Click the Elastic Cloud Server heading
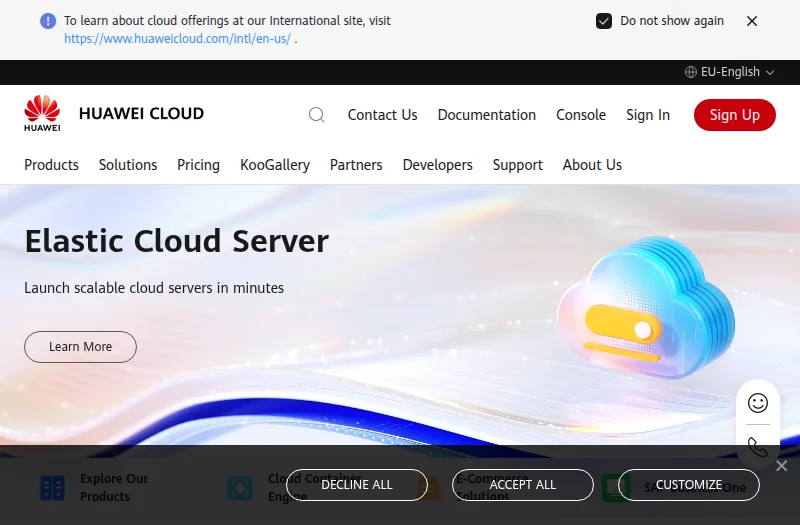Screen dimensions: 800x525 point(177,241)
